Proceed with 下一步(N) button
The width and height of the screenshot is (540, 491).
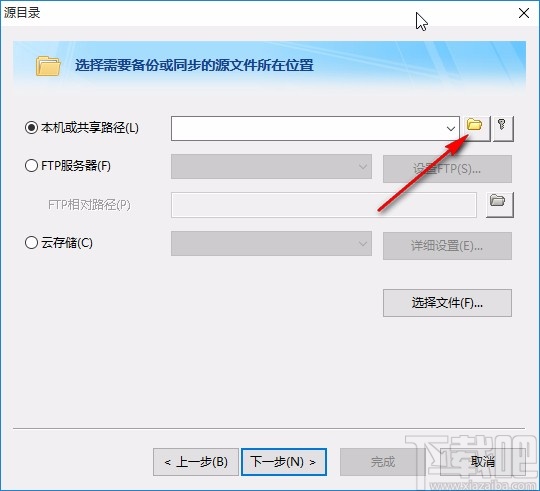pos(284,462)
